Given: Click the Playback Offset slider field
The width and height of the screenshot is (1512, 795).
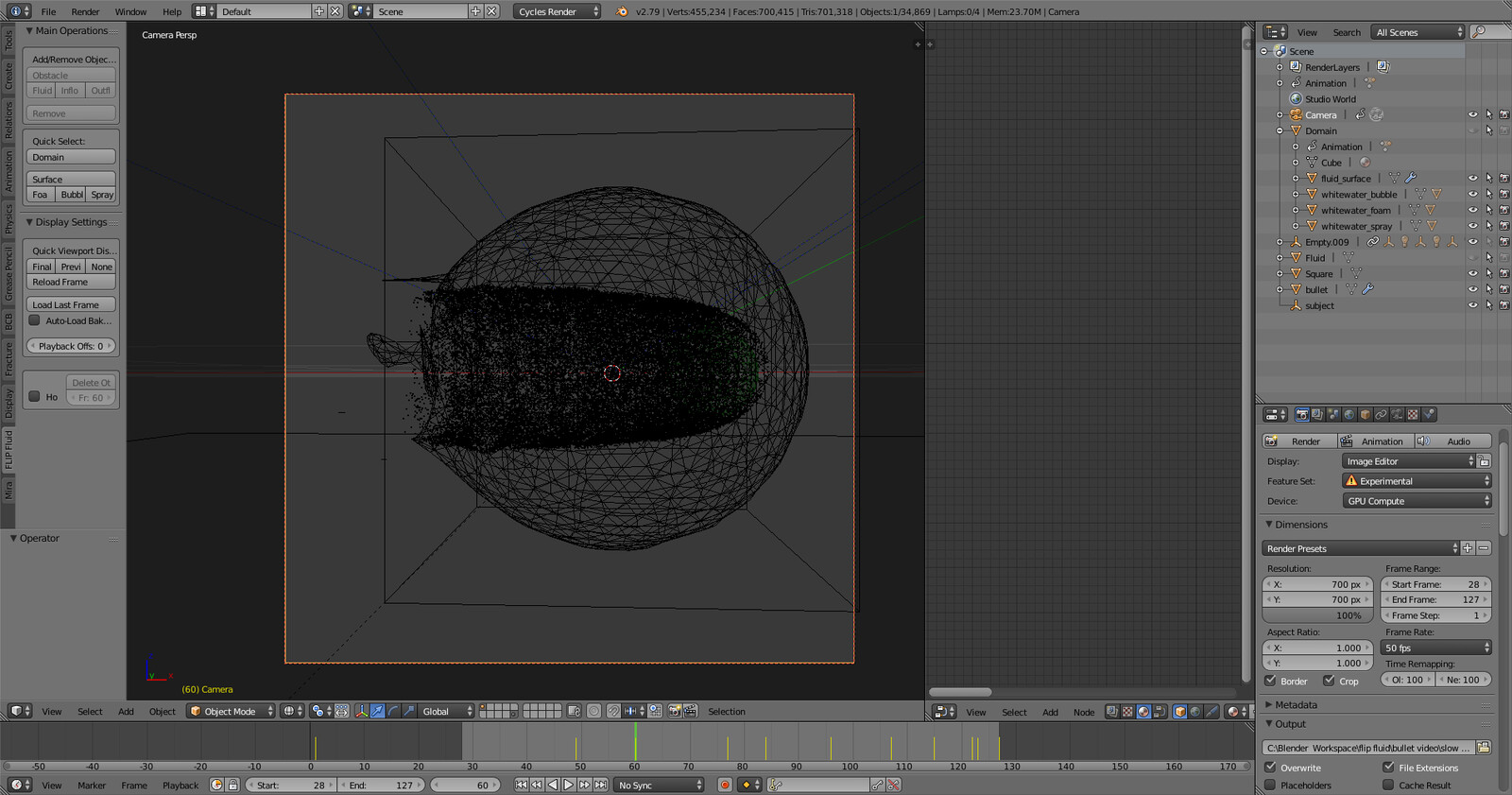Looking at the screenshot, I should point(72,346).
